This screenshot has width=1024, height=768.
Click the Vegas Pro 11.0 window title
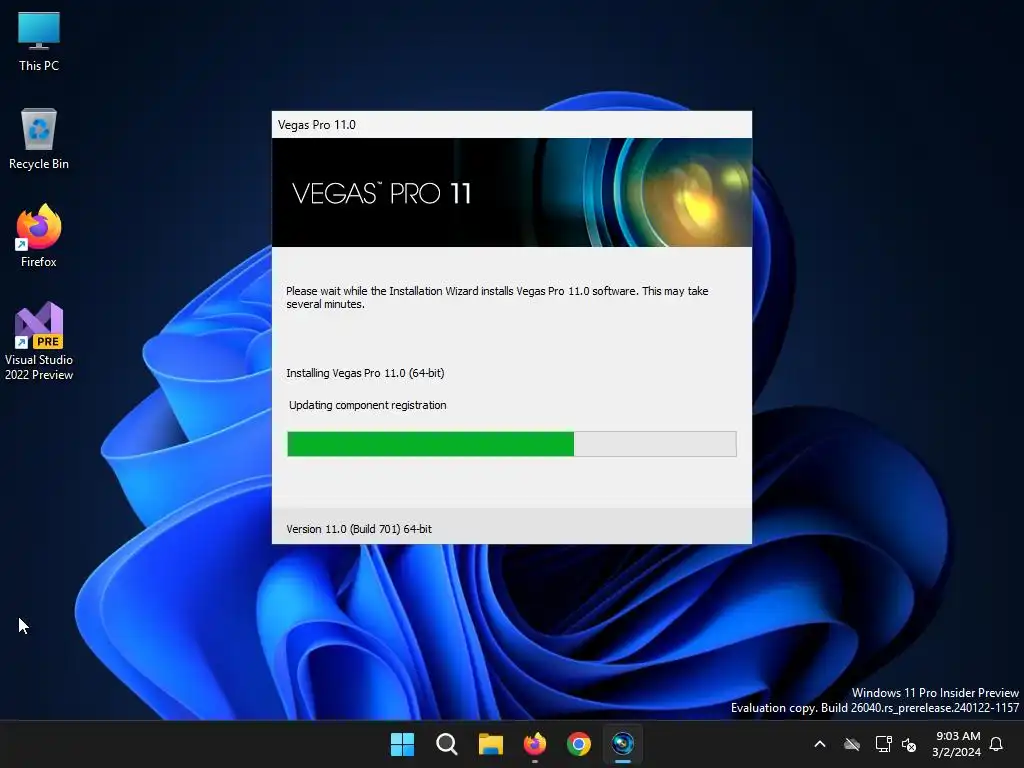pos(317,125)
